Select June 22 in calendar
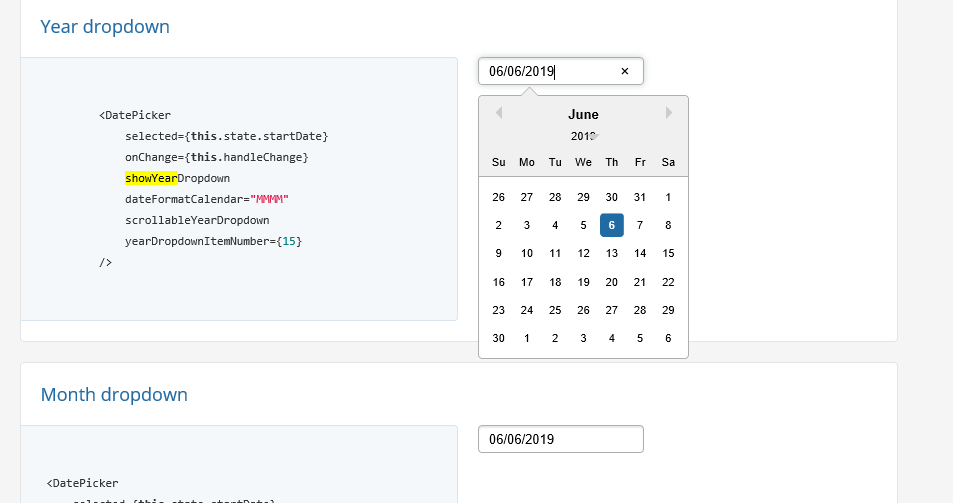Viewport: 953px width, 503px height. pos(668,282)
